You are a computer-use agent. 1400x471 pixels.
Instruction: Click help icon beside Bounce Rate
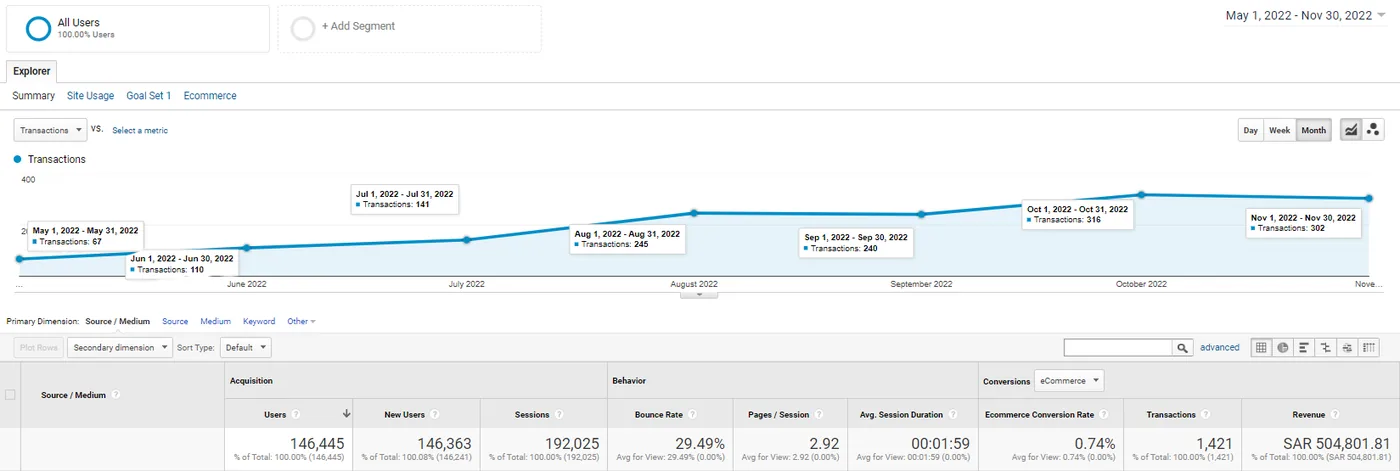pyautogui.click(x=692, y=414)
